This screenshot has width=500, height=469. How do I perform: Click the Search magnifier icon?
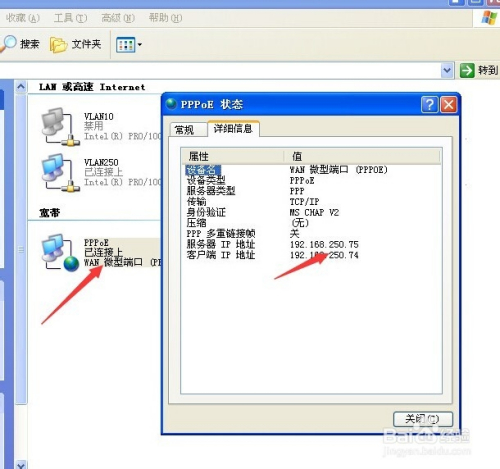click(x=8, y=43)
